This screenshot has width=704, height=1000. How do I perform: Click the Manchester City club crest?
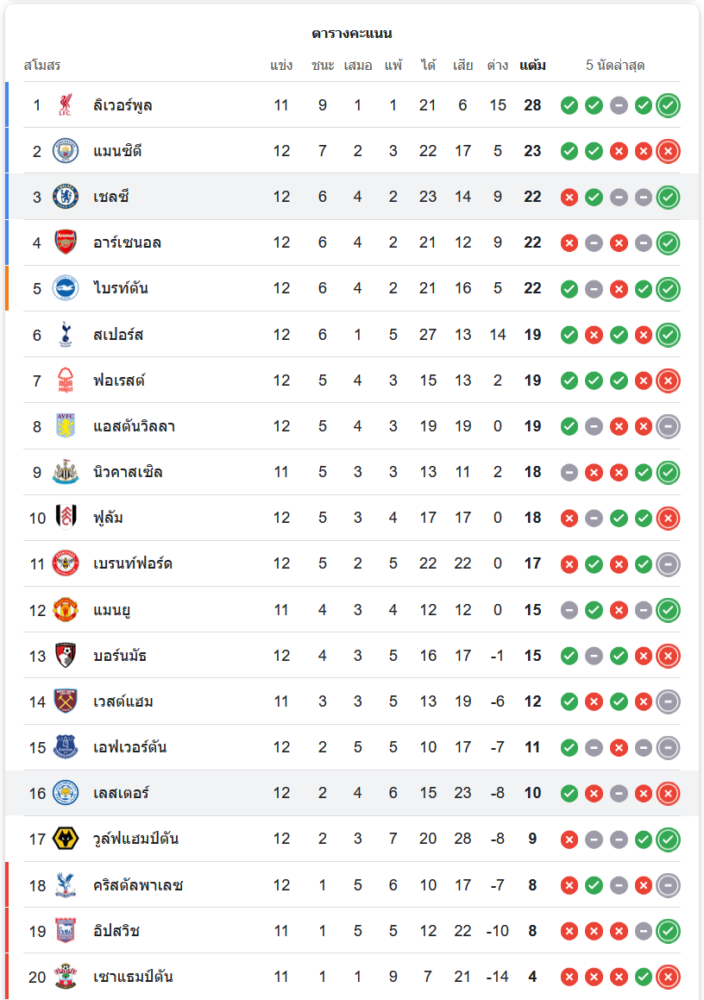pos(65,151)
